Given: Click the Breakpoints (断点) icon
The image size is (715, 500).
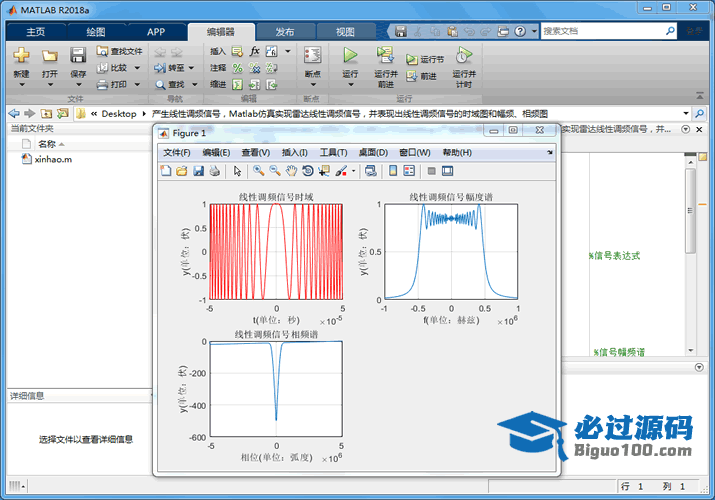Looking at the screenshot, I should pos(312,56).
